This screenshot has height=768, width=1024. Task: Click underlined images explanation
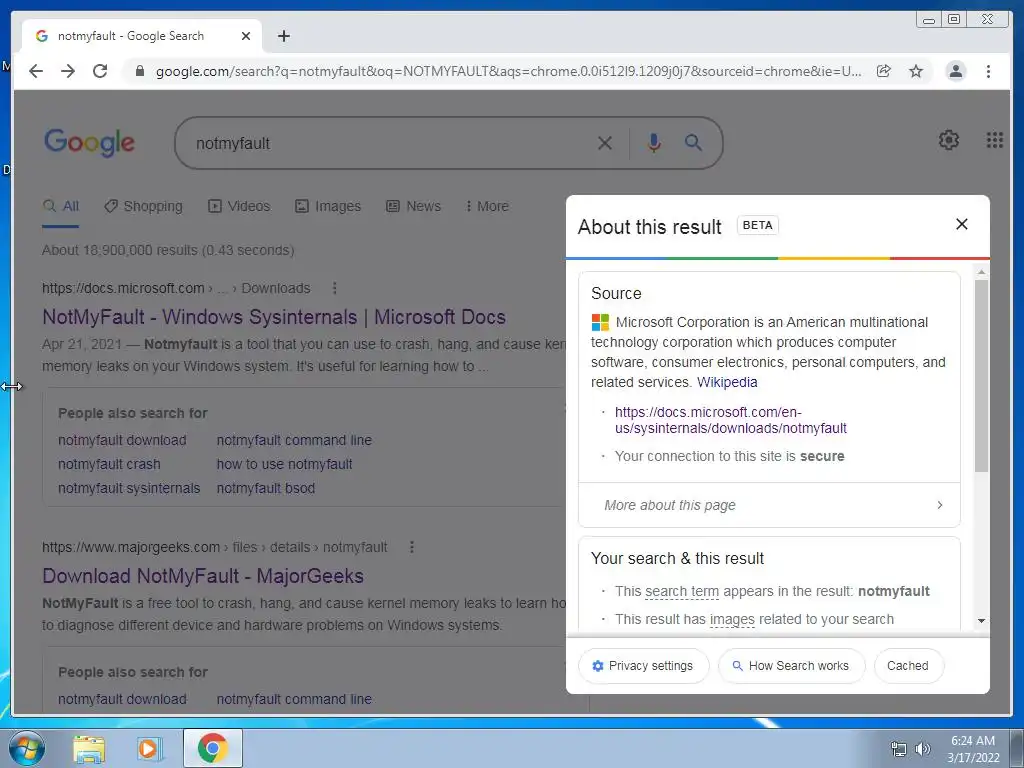[x=732, y=620]
